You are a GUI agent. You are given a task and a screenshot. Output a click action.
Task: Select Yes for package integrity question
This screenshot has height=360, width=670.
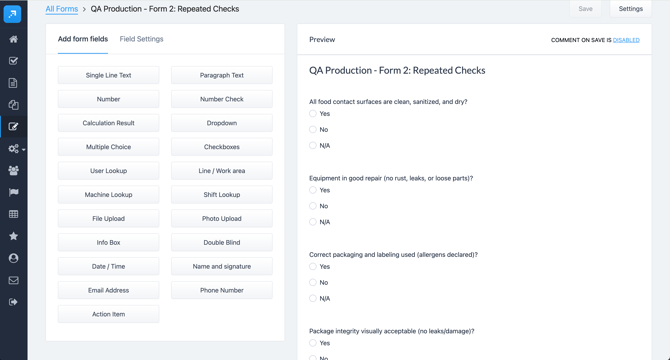coord(313,343)
